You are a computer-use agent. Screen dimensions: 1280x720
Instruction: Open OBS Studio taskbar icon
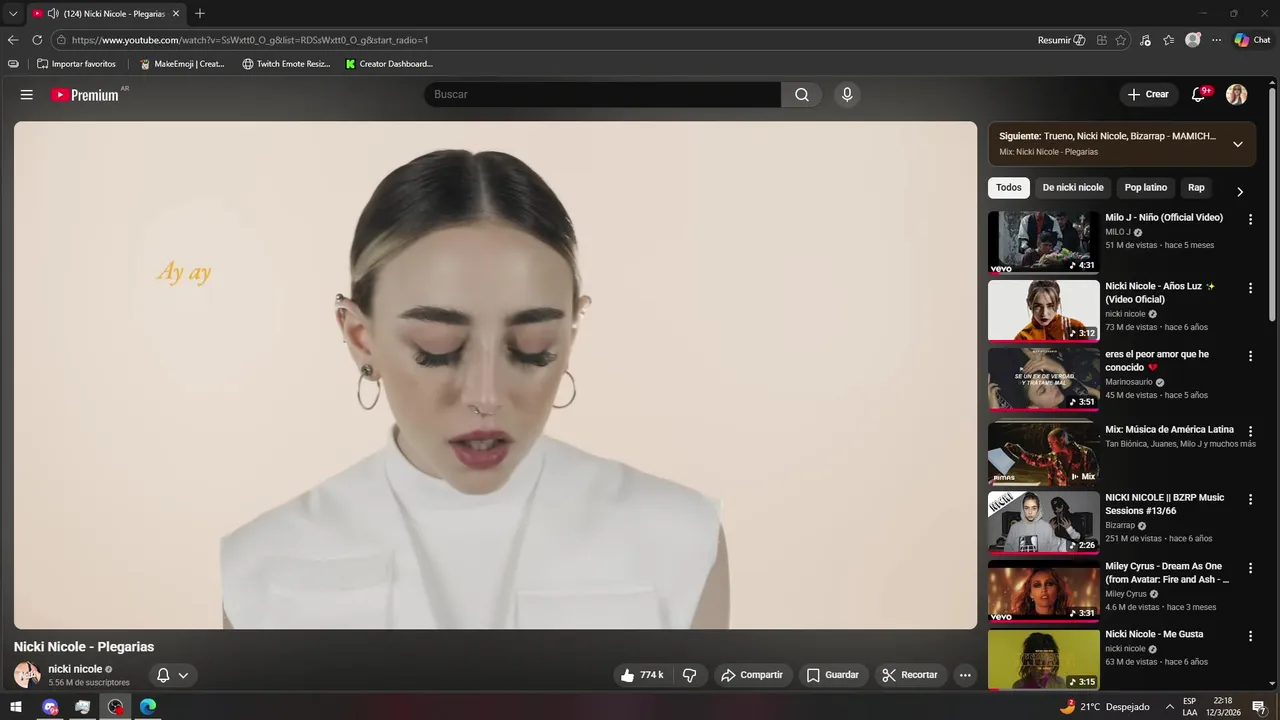(116, 707)
